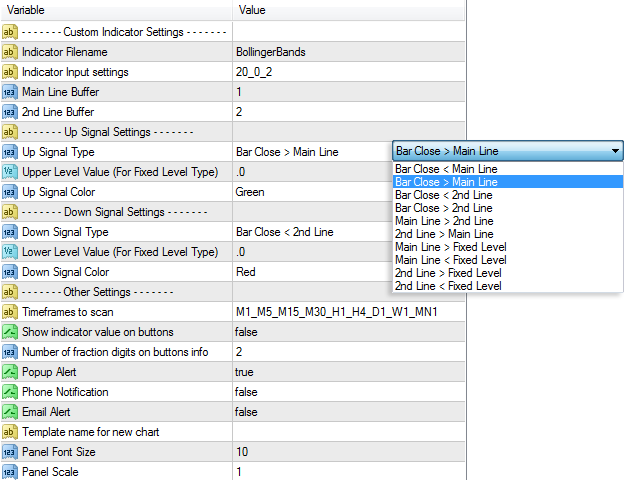Click the icon beside Indicator Filename
Screen dimensions: 640x480
coord(10,52)
